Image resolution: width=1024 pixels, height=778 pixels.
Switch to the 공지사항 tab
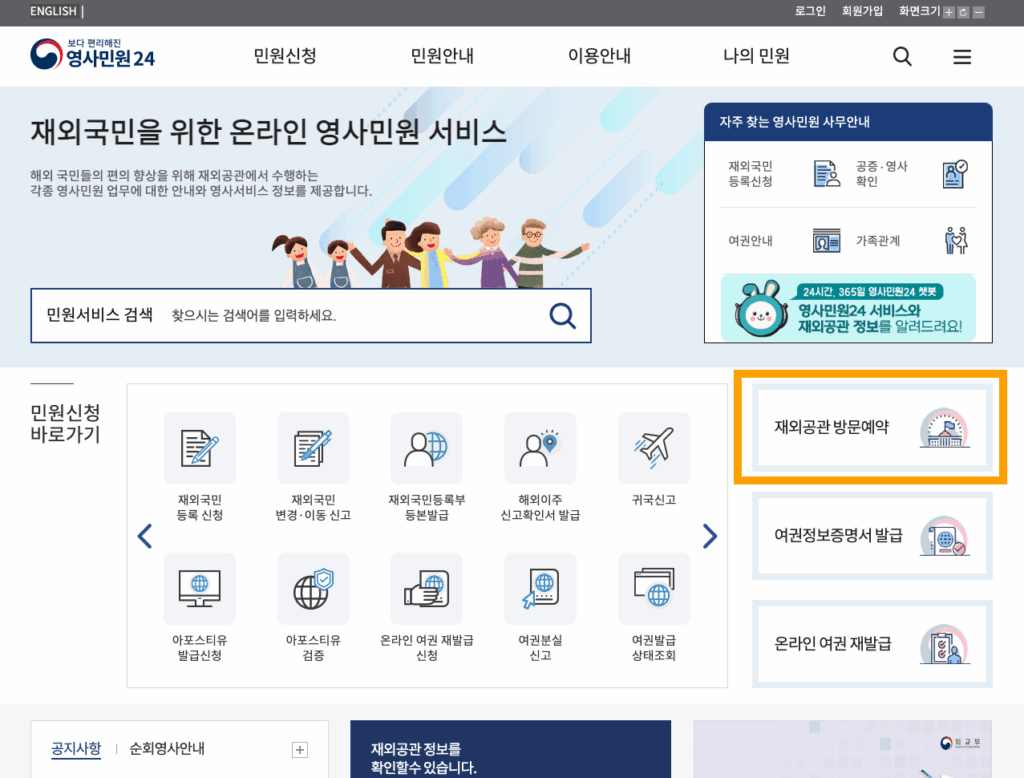click(x=76, y=749)
